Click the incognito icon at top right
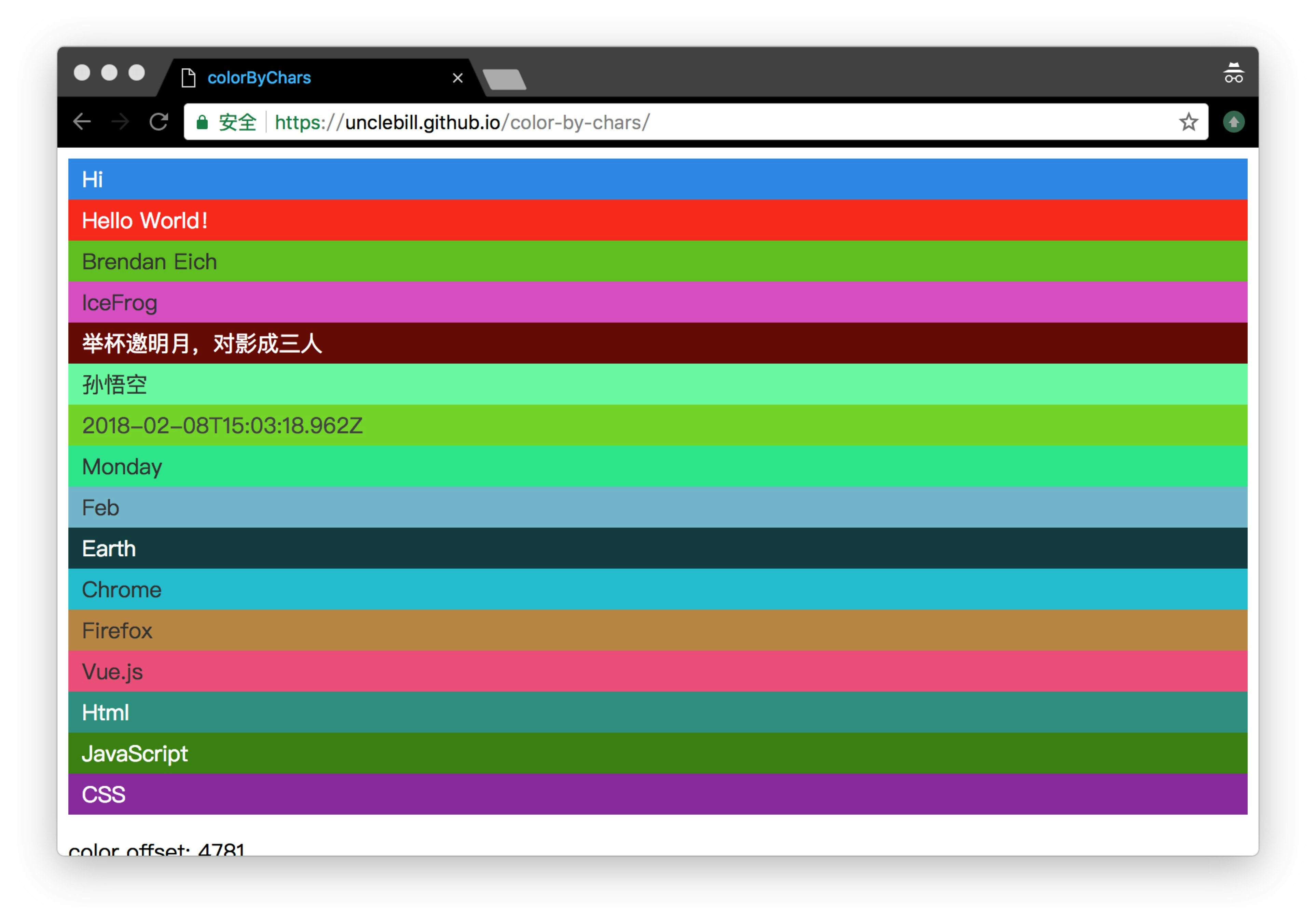This screenshot has width=1316, height=924. point(1233,73)
